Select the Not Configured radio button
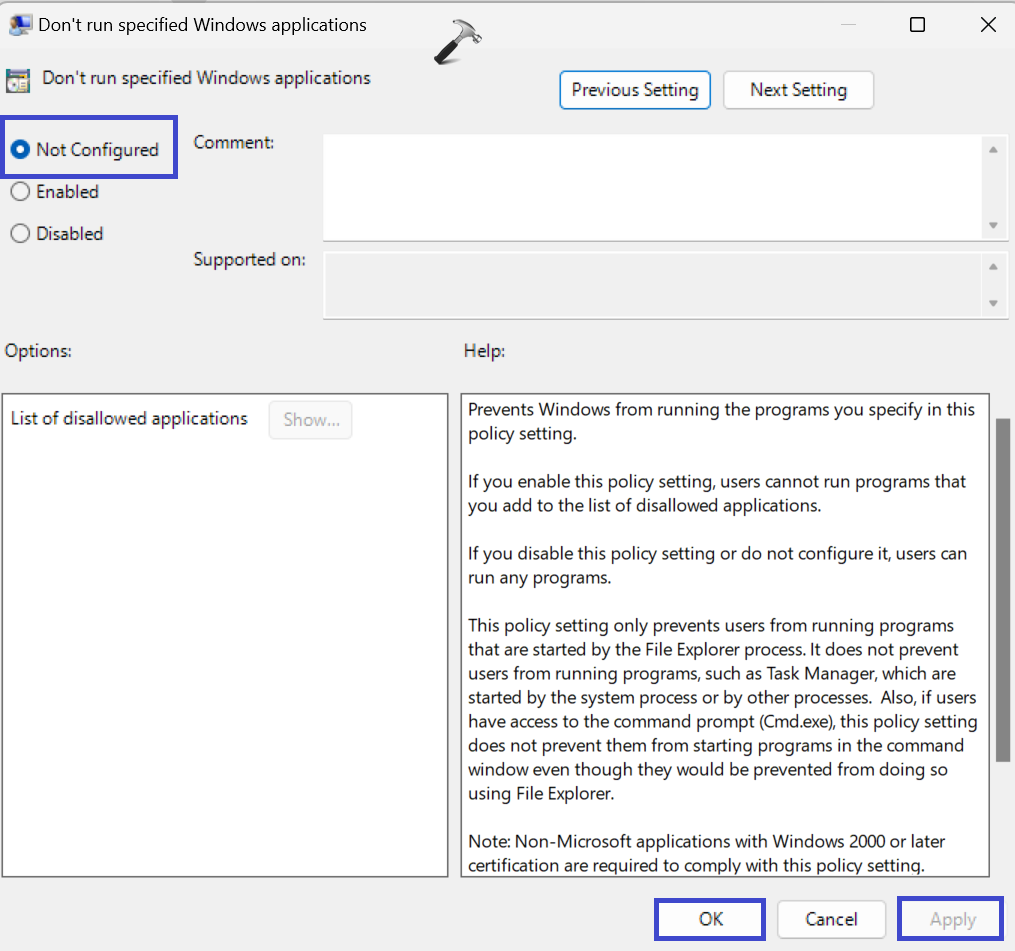This screenshot has height=951, width=1015. pyautogui.click(x=20, y=150)
